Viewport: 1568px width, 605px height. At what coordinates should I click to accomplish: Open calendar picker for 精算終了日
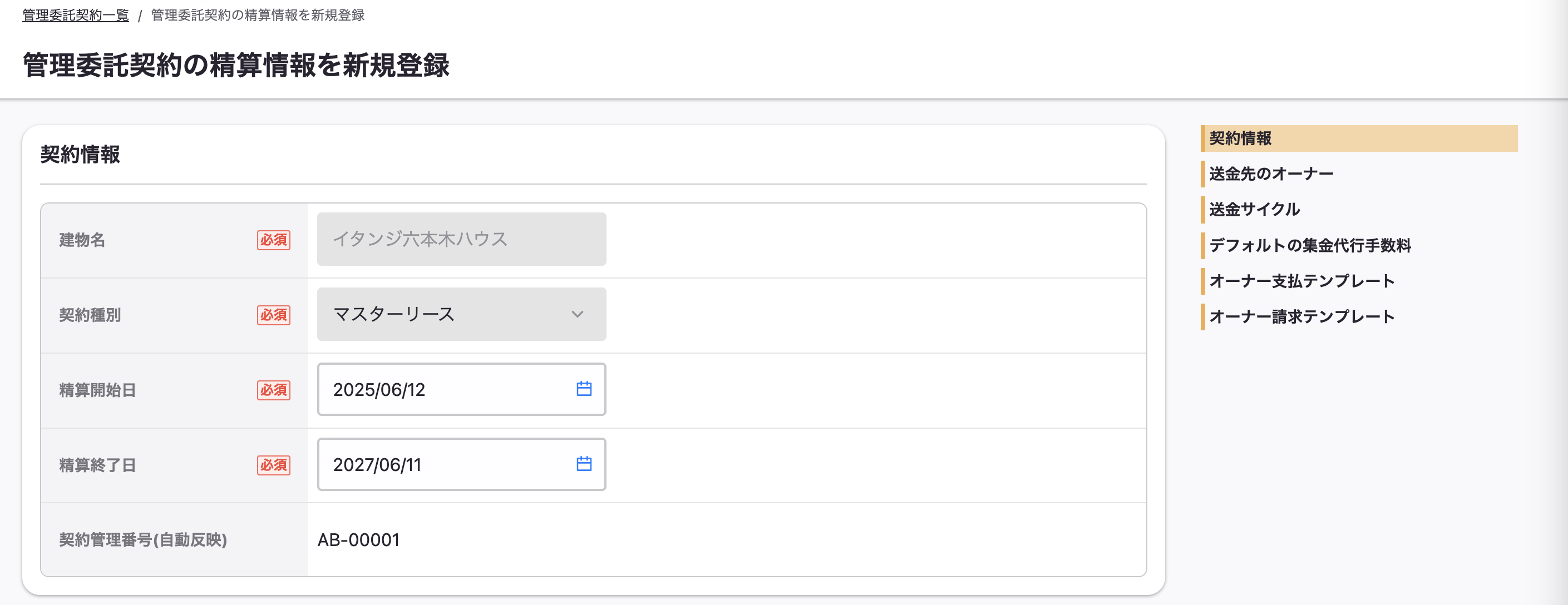click(x=584, y=464)
